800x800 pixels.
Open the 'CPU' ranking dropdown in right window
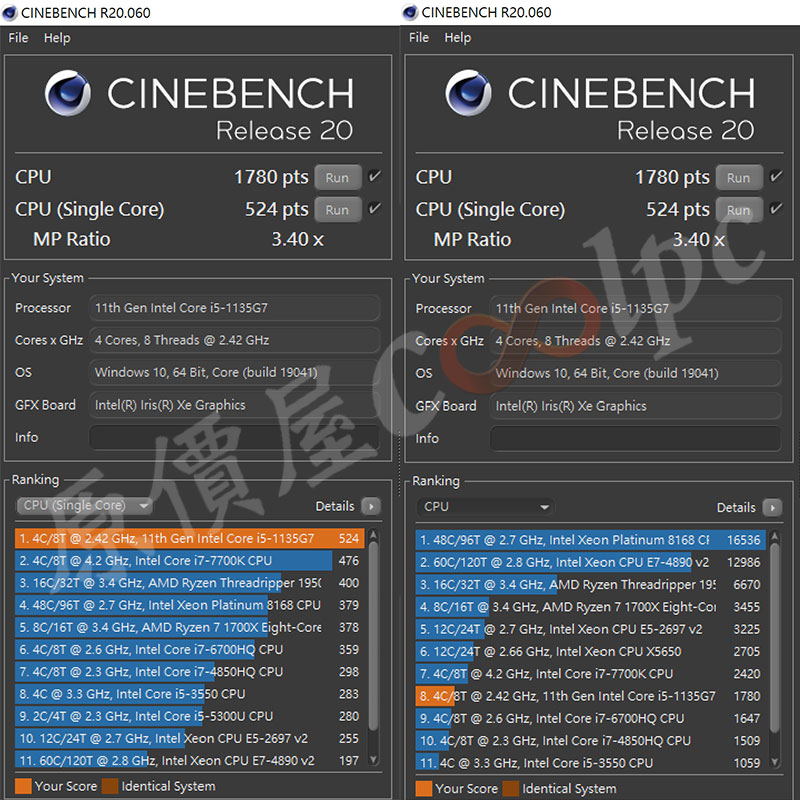[x=485, y=507]
